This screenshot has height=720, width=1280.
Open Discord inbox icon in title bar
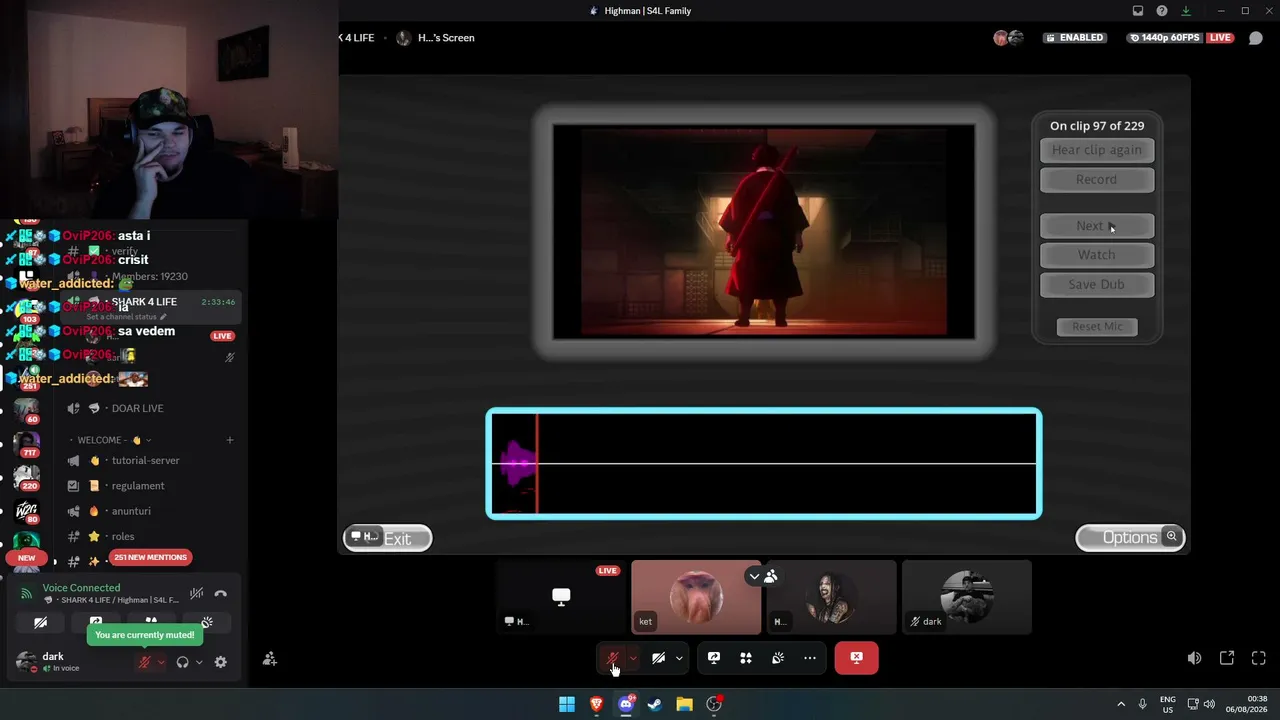click(x=1138, y=11)
